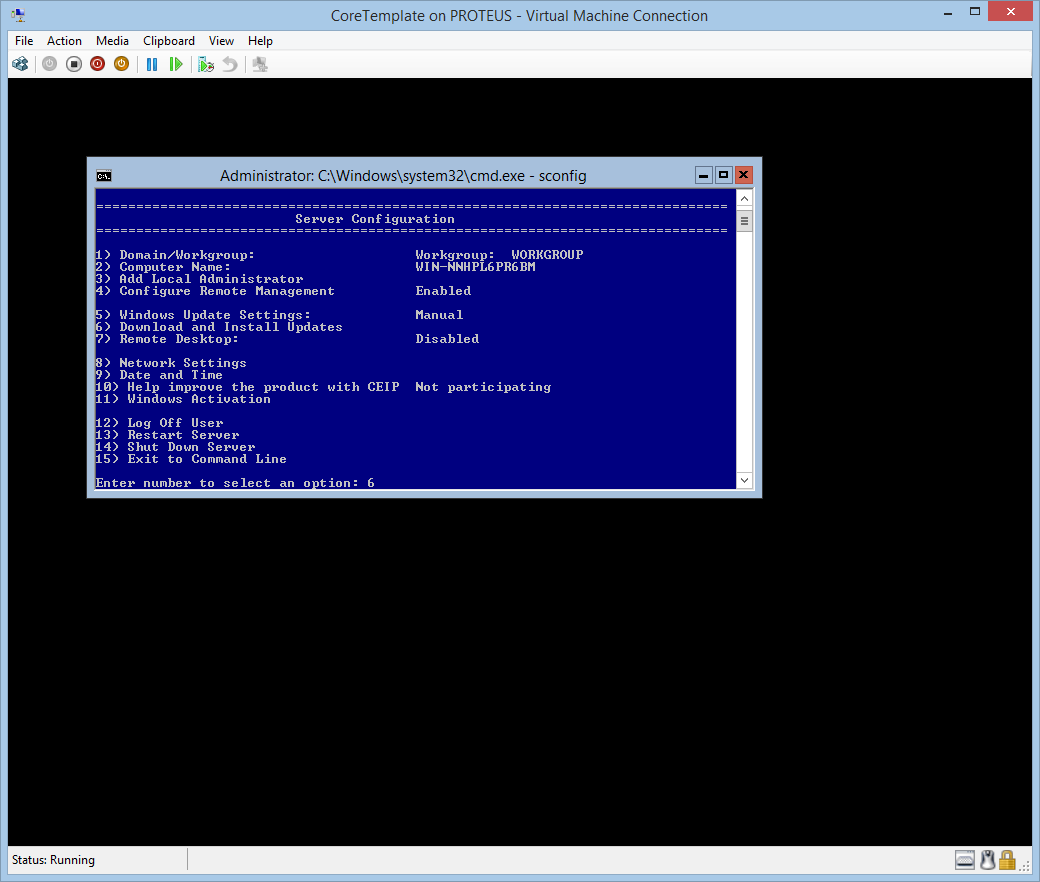Open the View menu
Image resolution: width=1040 pixels, height=882 pixels.
pos(221,41)
